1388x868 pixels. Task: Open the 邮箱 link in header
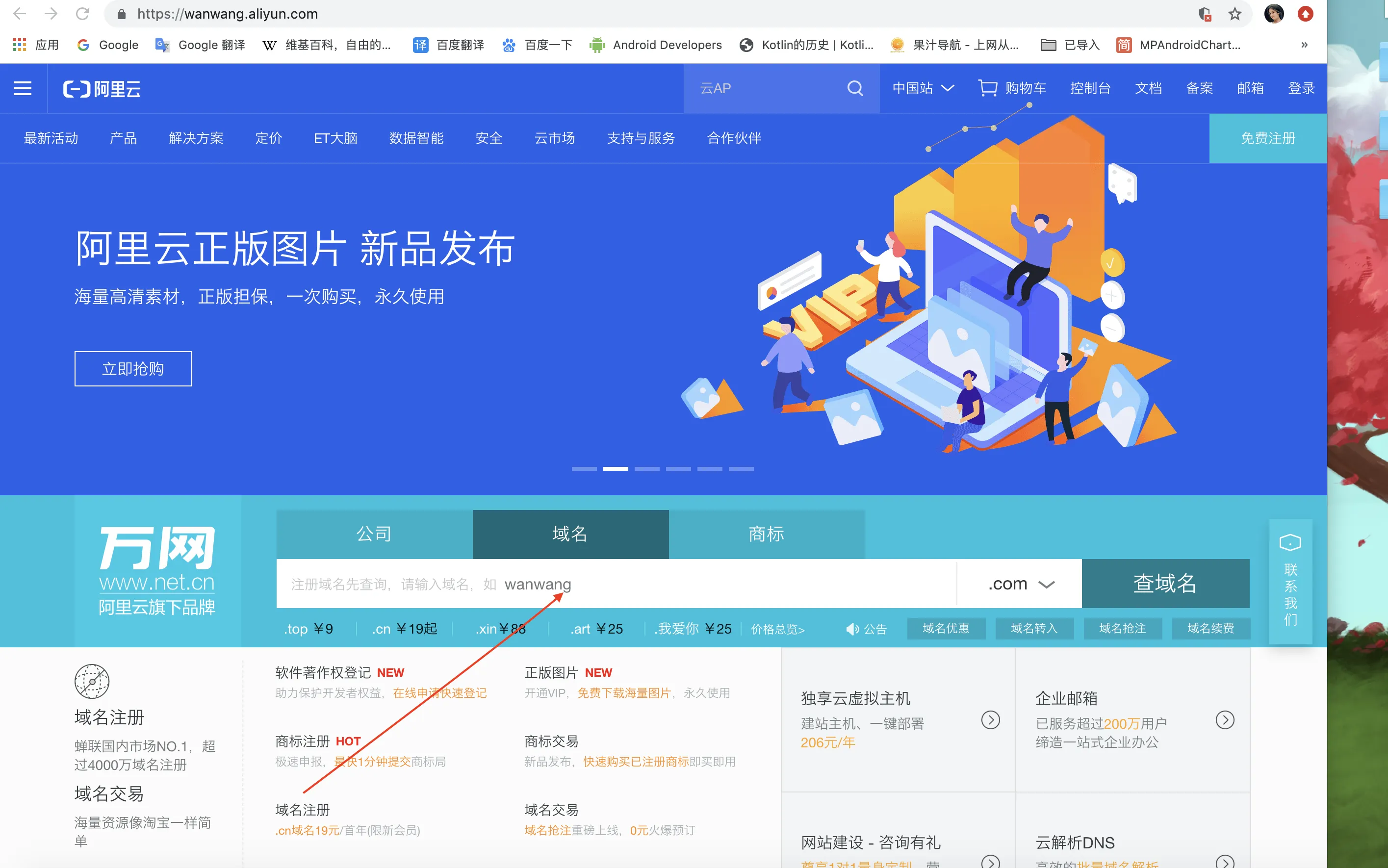[1250, 88]
